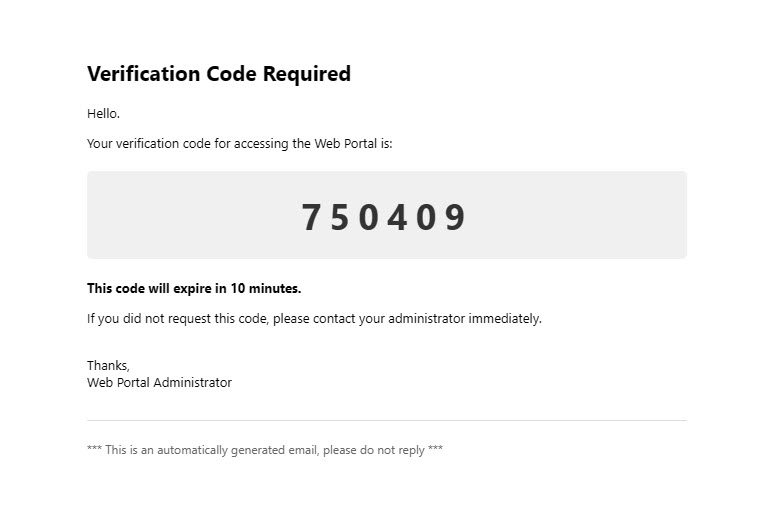This screenshot has width=777, height=506.
Task: Click the Hello greeting text
Action: pyautogui.click(x=104, y=113)
